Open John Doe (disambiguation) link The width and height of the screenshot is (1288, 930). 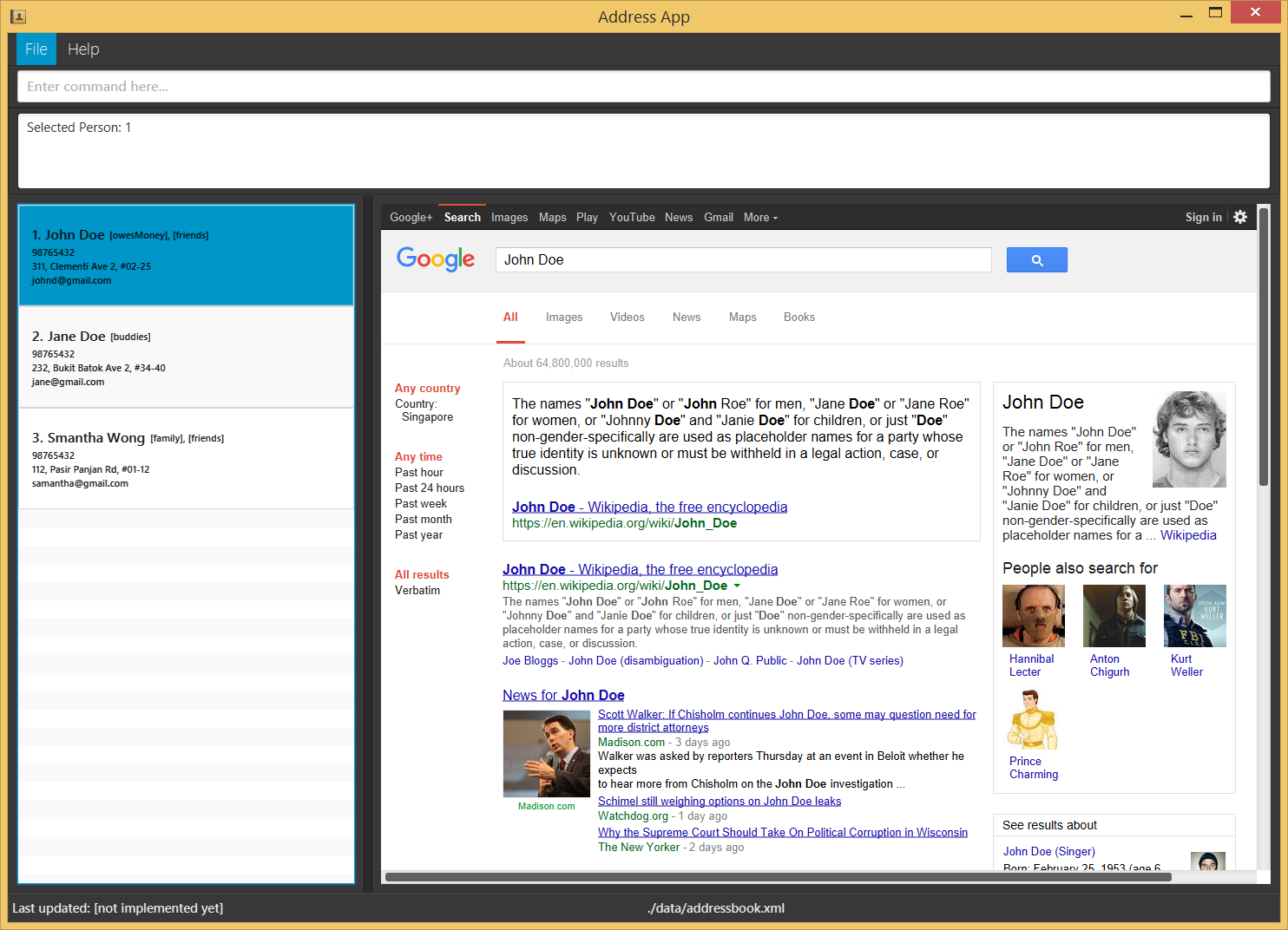[636, 661]
